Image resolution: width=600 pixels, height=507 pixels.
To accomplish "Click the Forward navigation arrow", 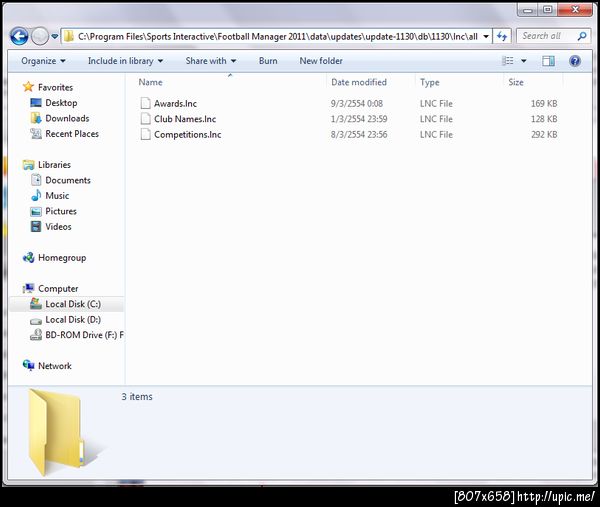I will pyautogui.click(x=40, y=37).
